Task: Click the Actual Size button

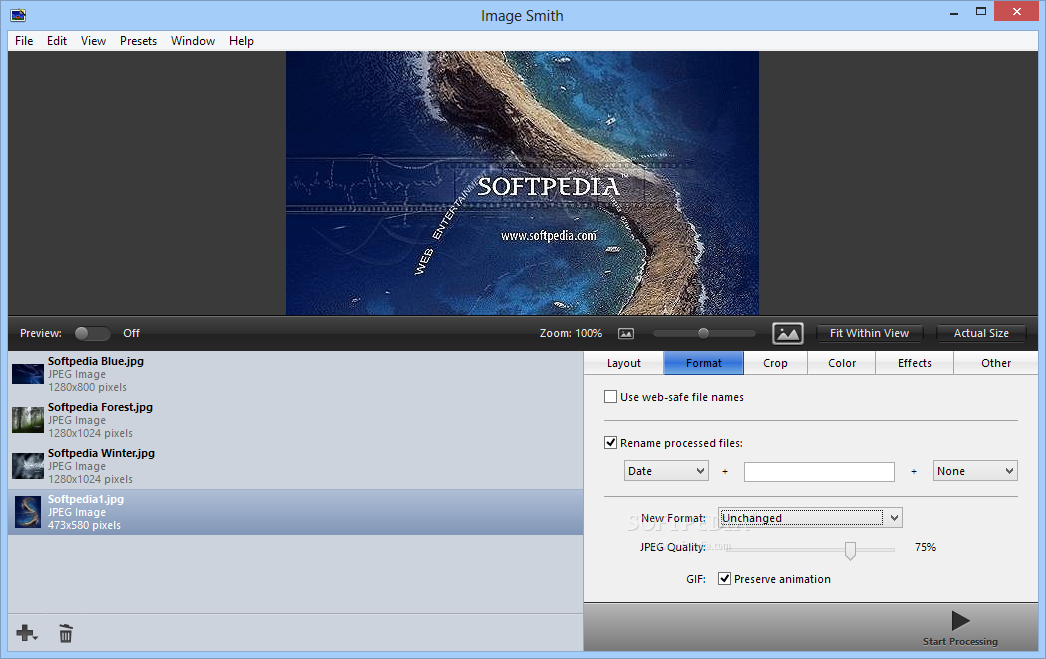Action: [981, 333]
